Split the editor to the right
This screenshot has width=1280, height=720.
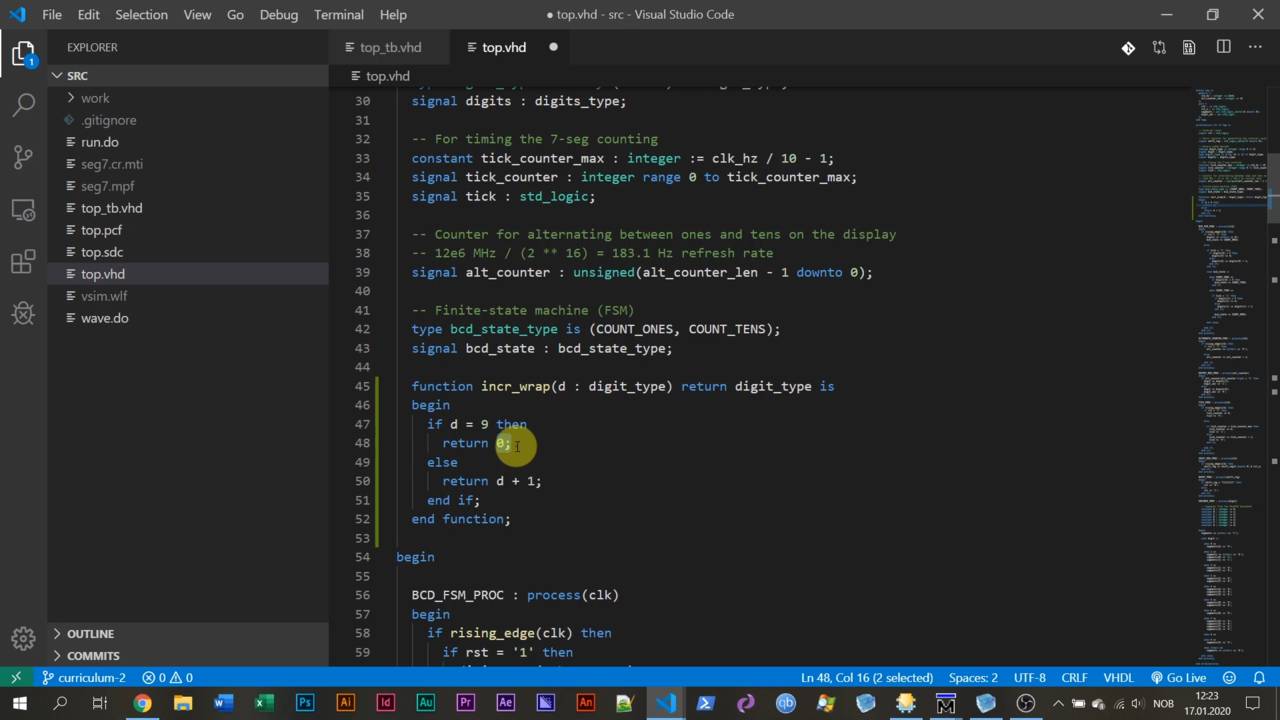click(x=1223, y=47)
